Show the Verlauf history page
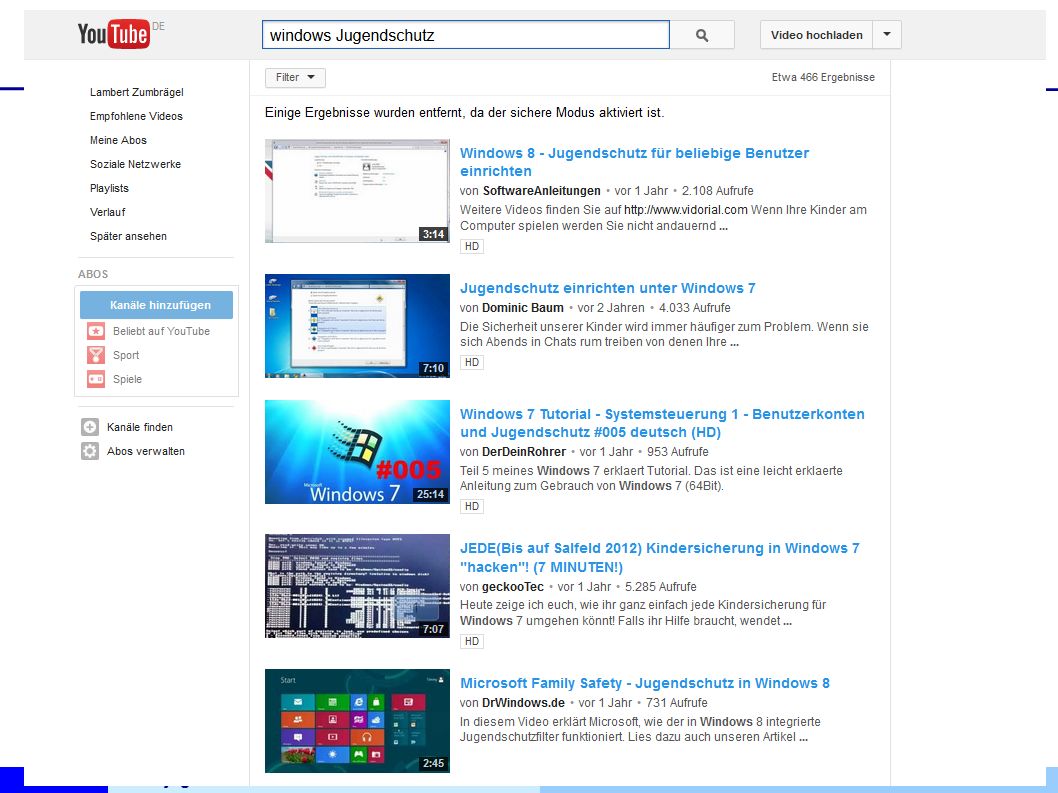The height and width of the screenshot is (793, 1058). pos(107,212)
